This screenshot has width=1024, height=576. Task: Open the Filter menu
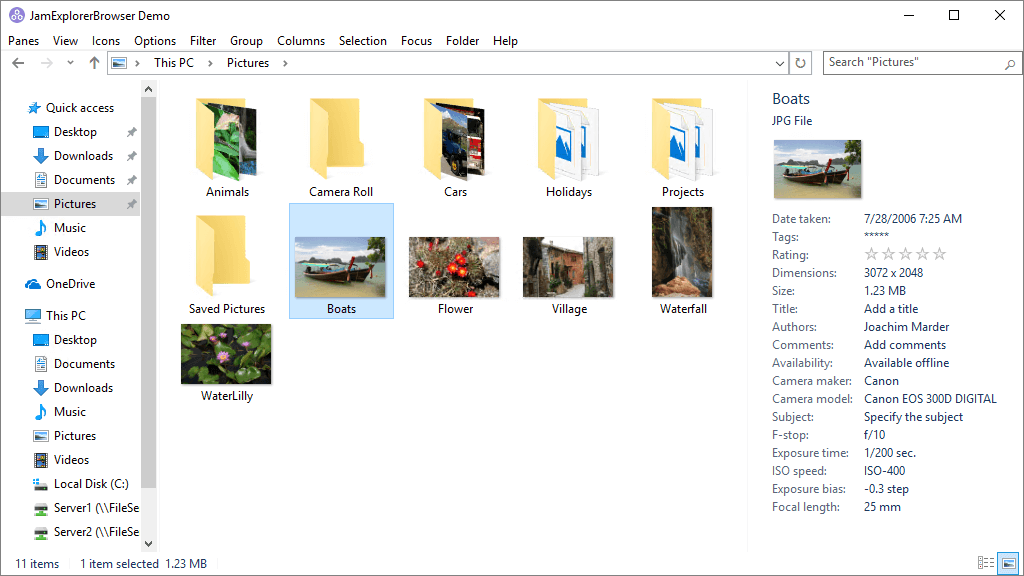click(203, 41)
